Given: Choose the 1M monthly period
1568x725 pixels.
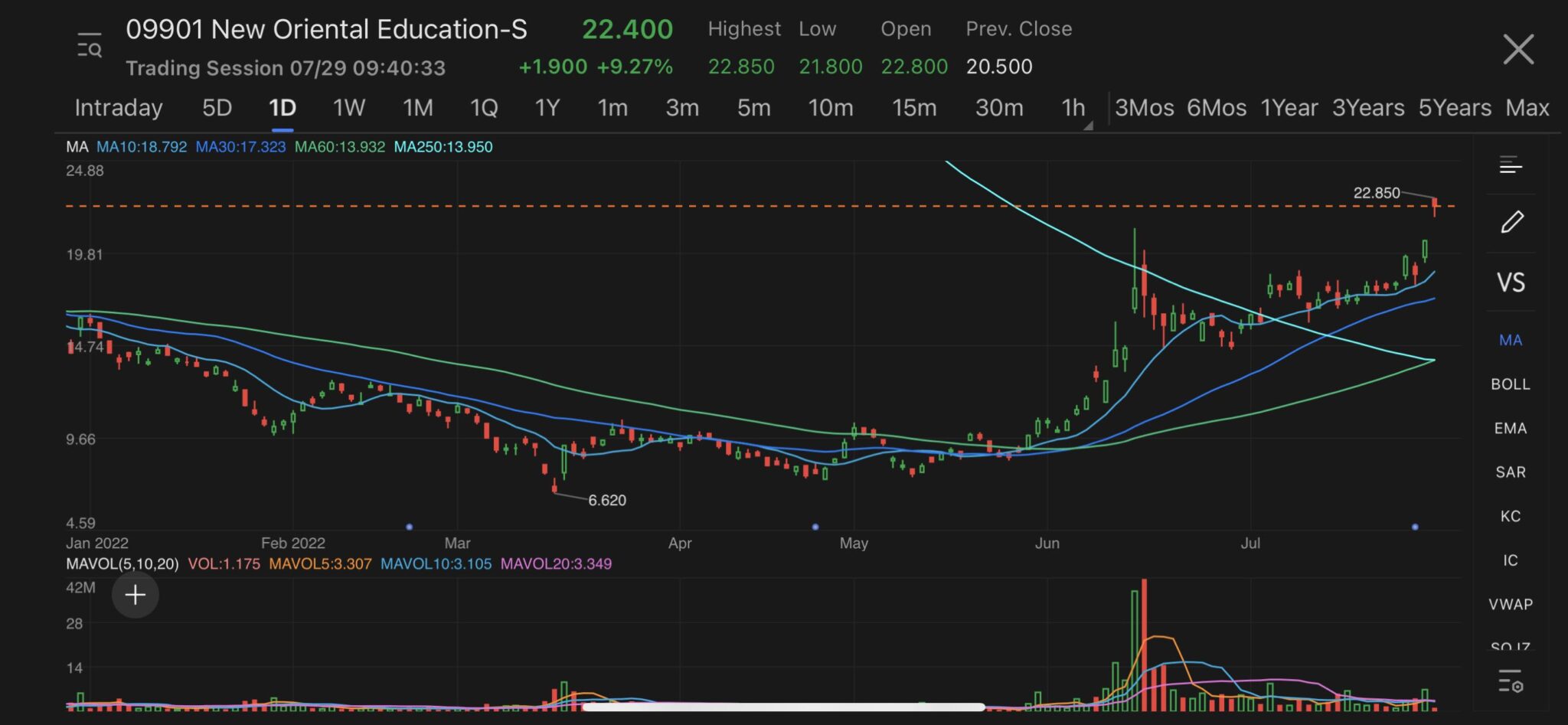Looking at the screenshot, I should click(417, 108).
